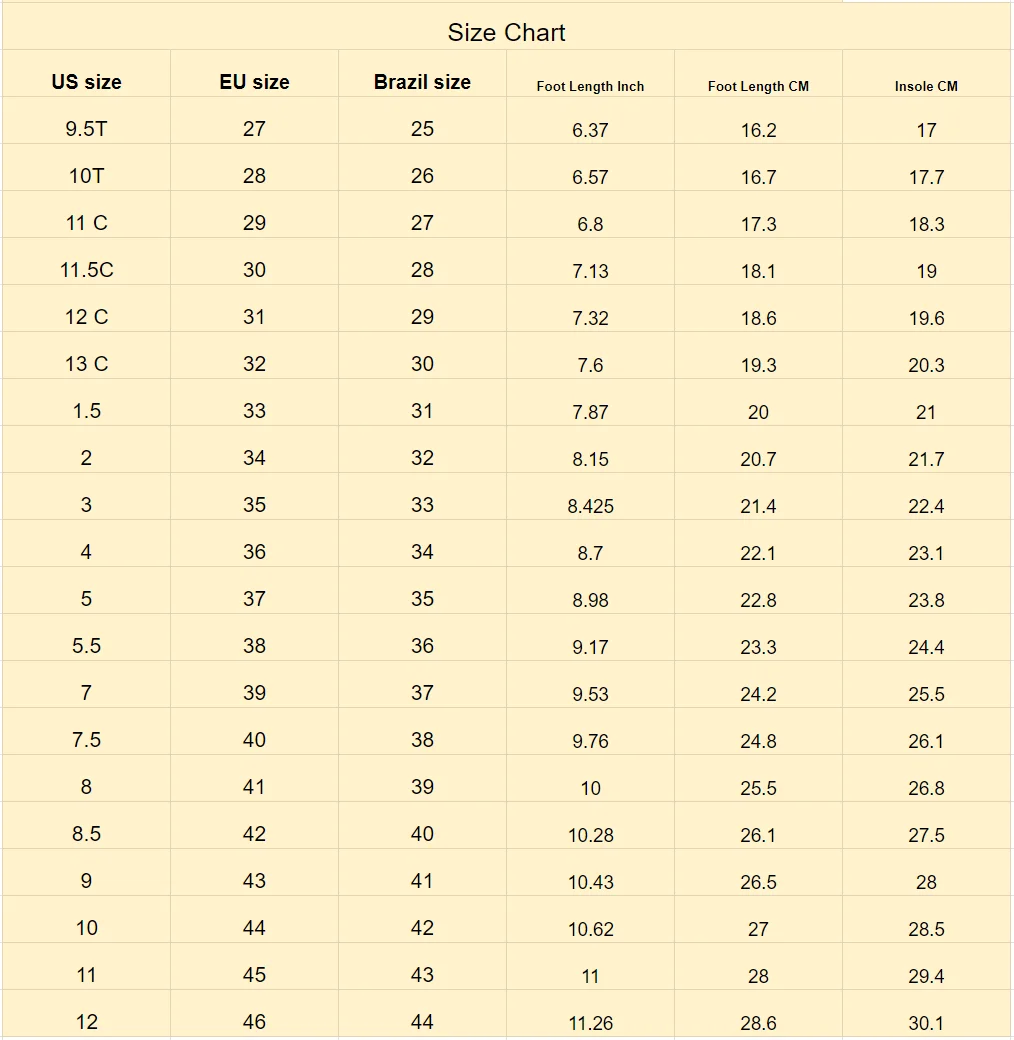The width and height of the screenshot is (1014, 1040).
Task: Select the US size column header
Action: 86,82
